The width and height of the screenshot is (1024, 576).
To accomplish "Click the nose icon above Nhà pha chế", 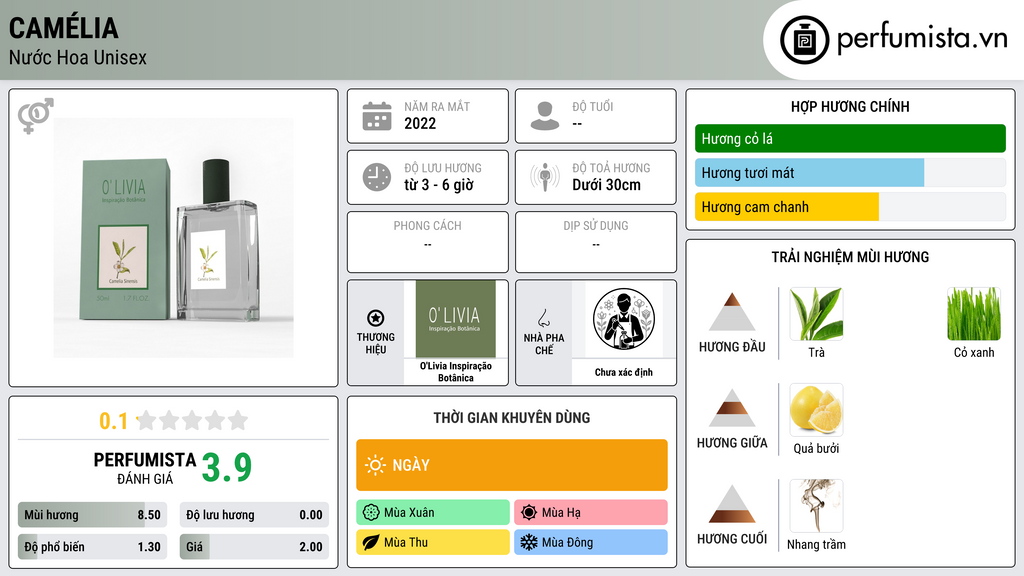I will [543, 318].
